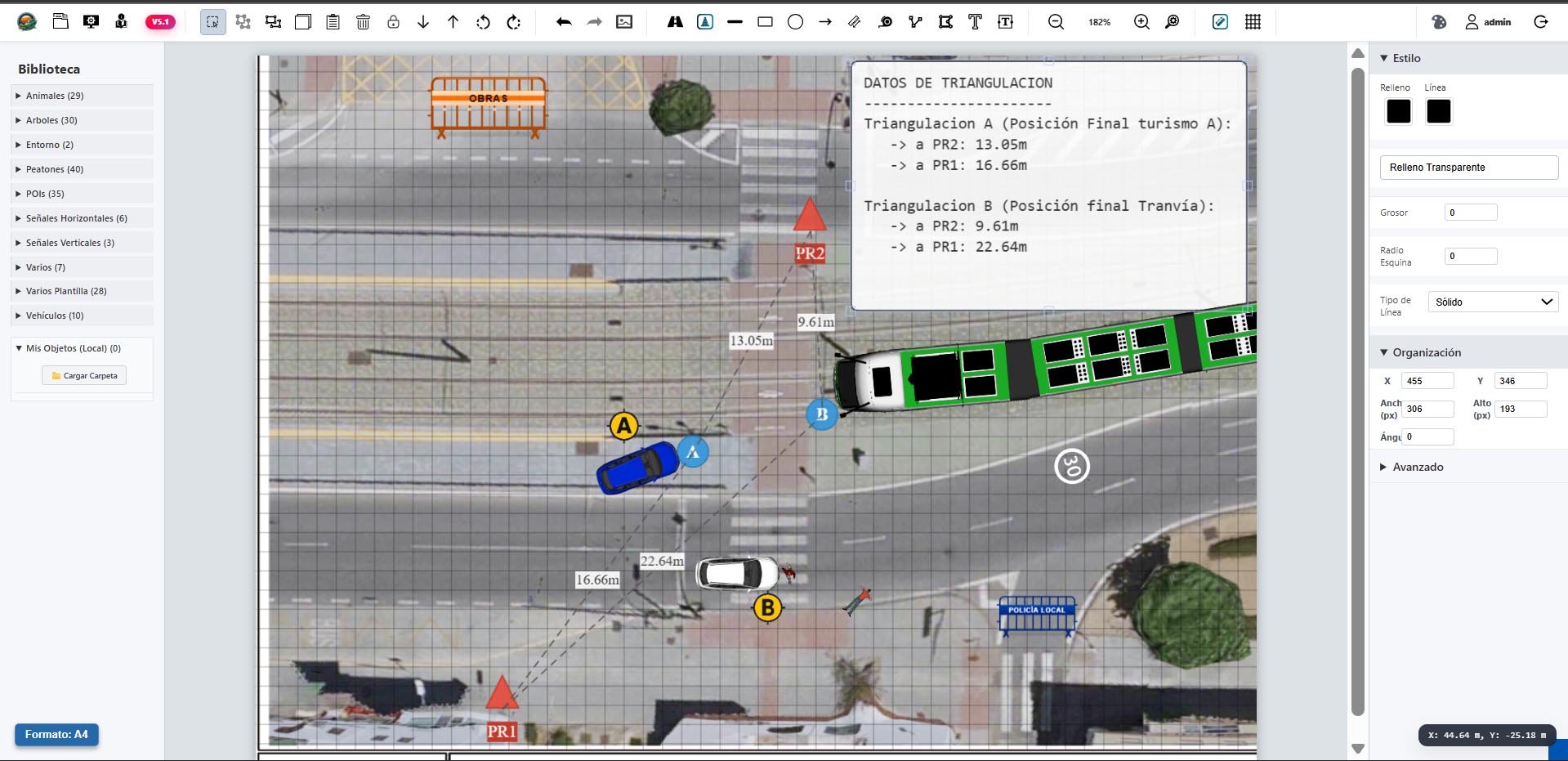Toggle the grid display icon
This screenshot has width=1568, height=761.
1253,22
